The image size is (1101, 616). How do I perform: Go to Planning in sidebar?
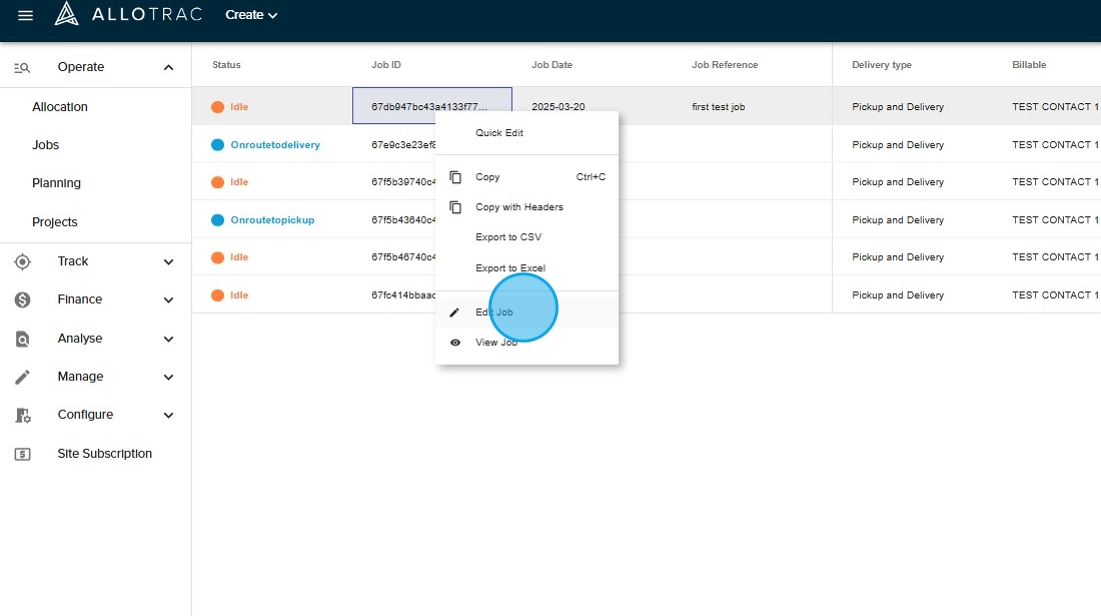point(56,184)
